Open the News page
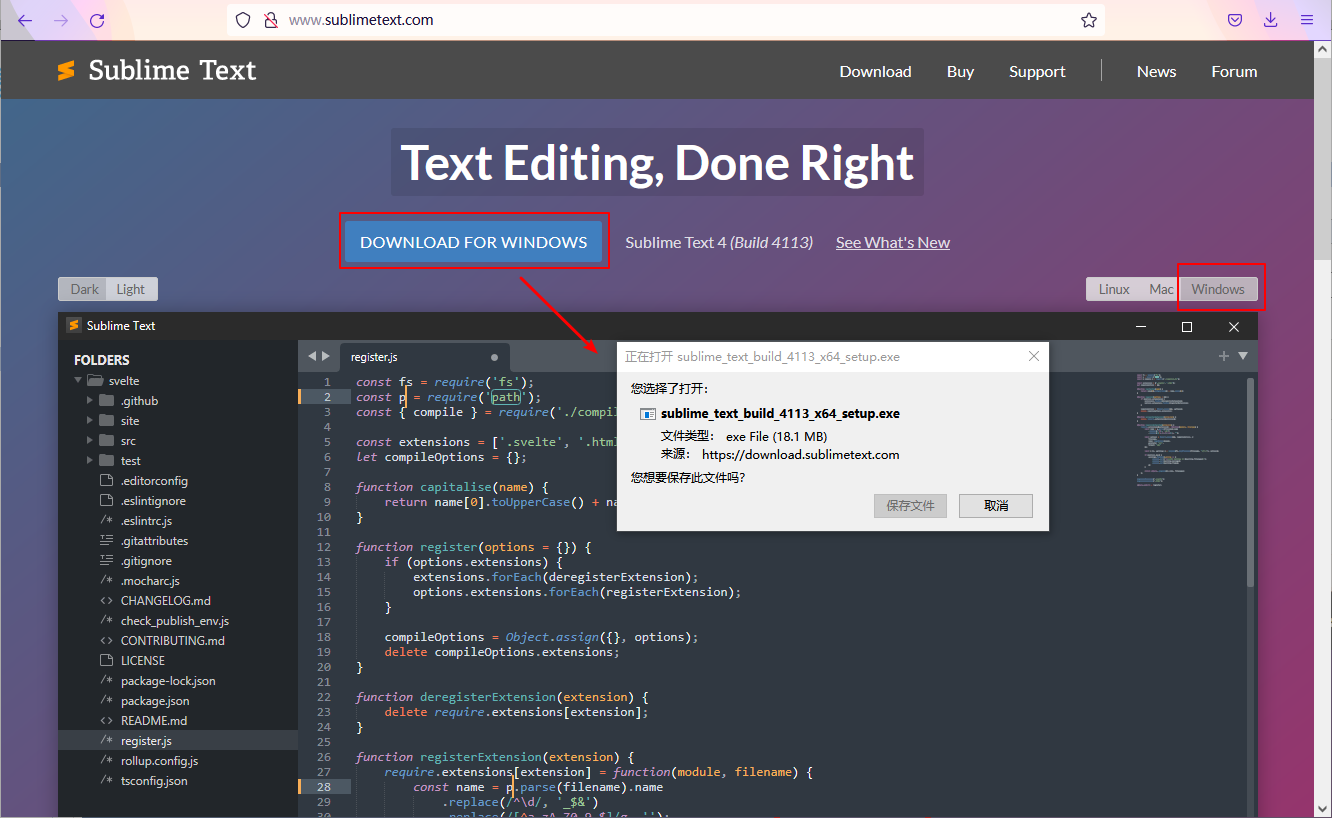Image resolution: width=1332 pixels, height=818 pixels. click(1156, 71)
